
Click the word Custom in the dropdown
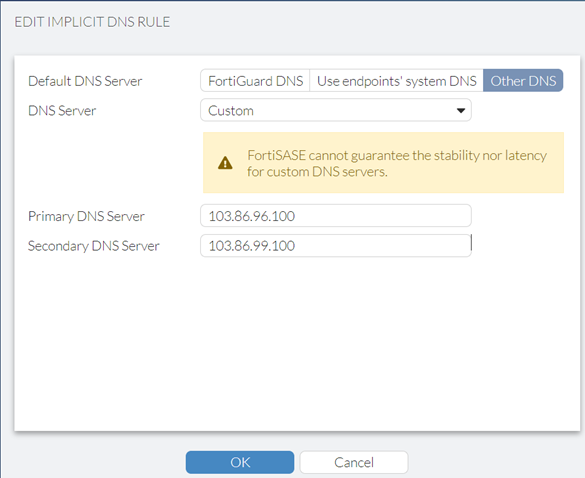pos(231,111)
